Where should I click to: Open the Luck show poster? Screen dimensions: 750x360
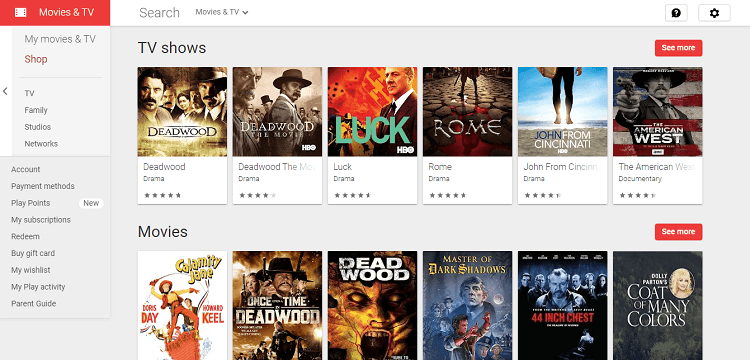pos(372,111)
